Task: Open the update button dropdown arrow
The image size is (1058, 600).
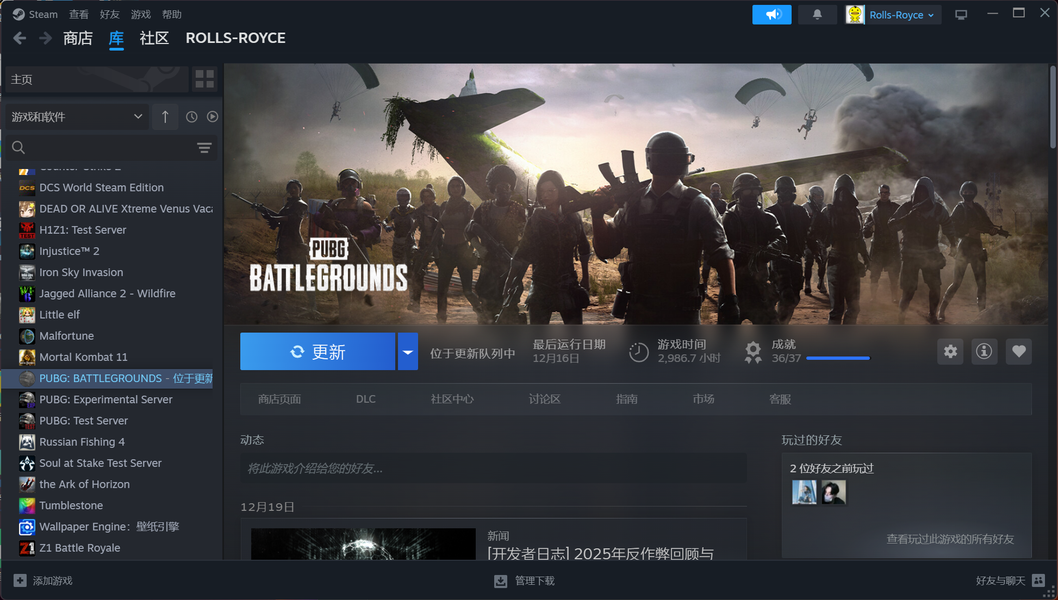Action: click(408, 352)
